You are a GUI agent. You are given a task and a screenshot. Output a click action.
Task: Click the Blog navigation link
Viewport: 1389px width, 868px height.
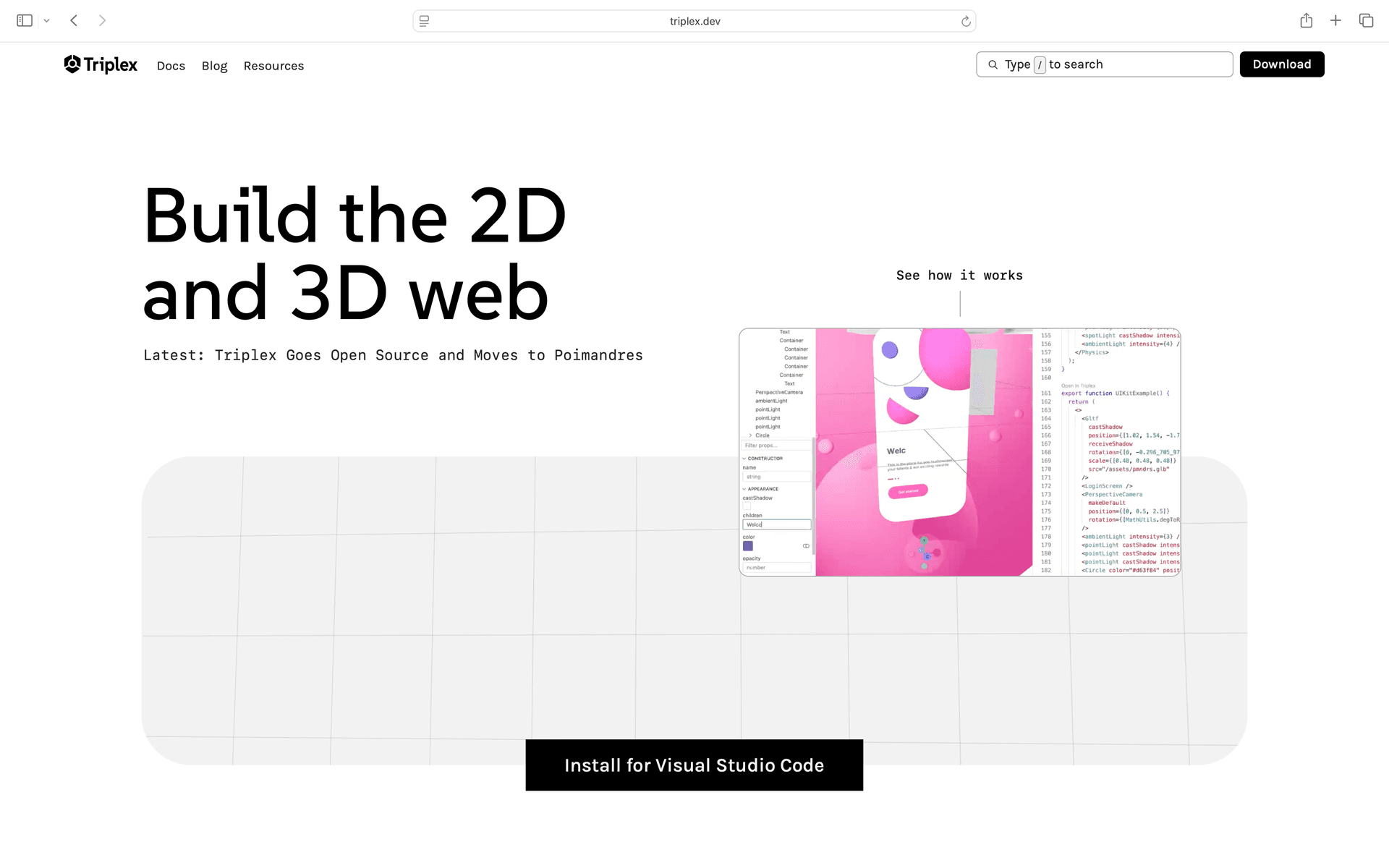coord(214,66)
